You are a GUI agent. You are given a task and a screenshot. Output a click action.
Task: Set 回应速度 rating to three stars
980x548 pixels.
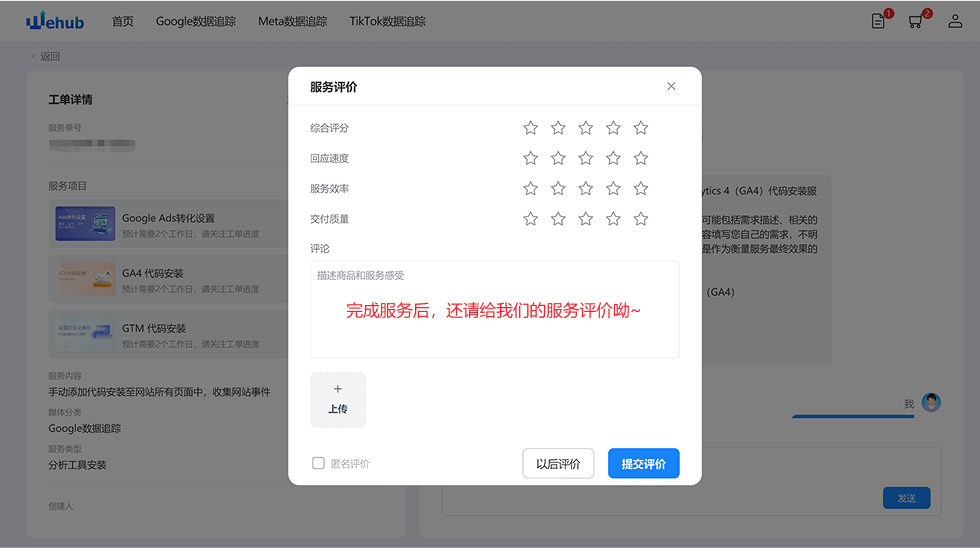coord(586,158)
